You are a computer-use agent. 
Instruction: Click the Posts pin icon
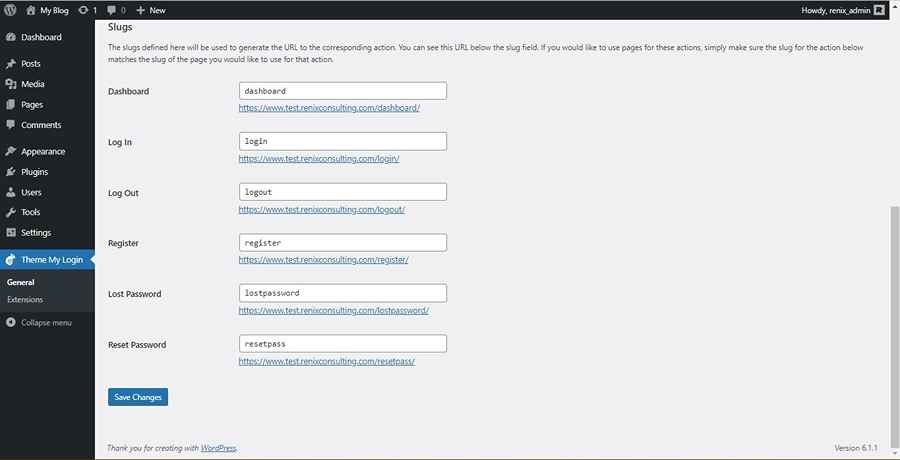tap(10, 64)
